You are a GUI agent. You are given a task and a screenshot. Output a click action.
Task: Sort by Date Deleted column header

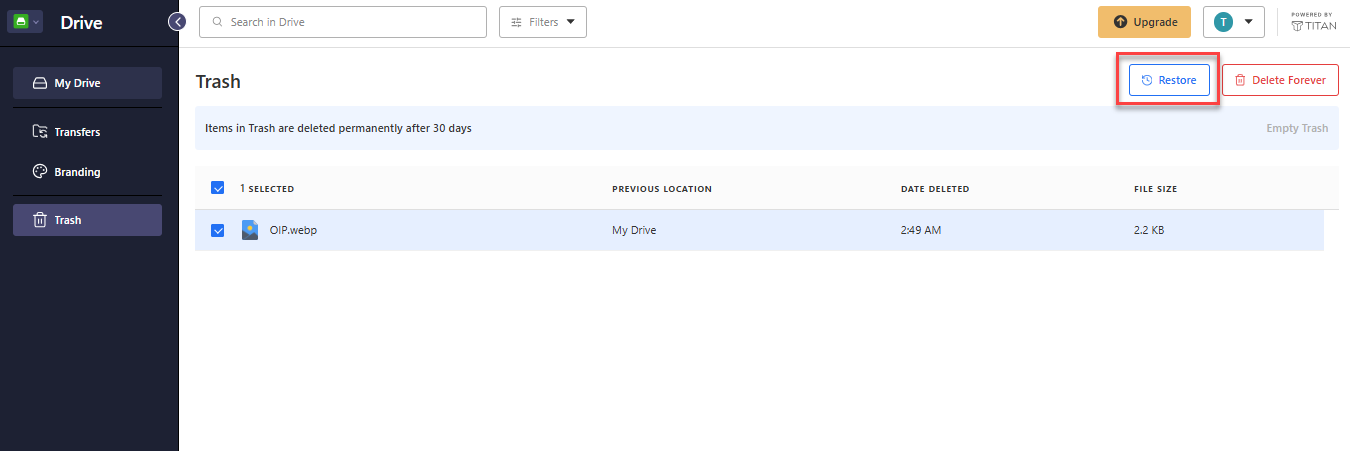pos(935,189)
